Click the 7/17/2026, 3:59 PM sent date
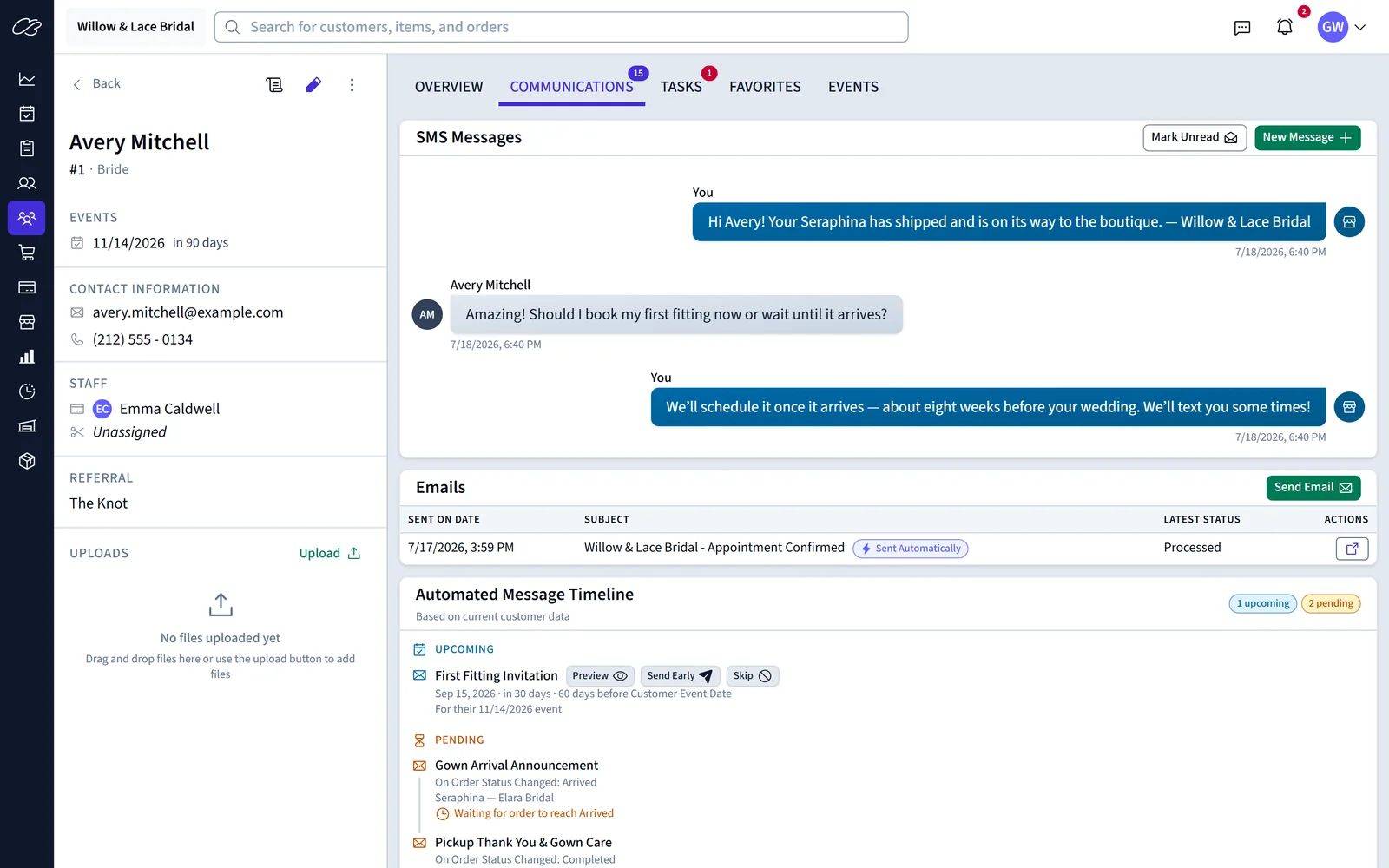 click(461, 548)
